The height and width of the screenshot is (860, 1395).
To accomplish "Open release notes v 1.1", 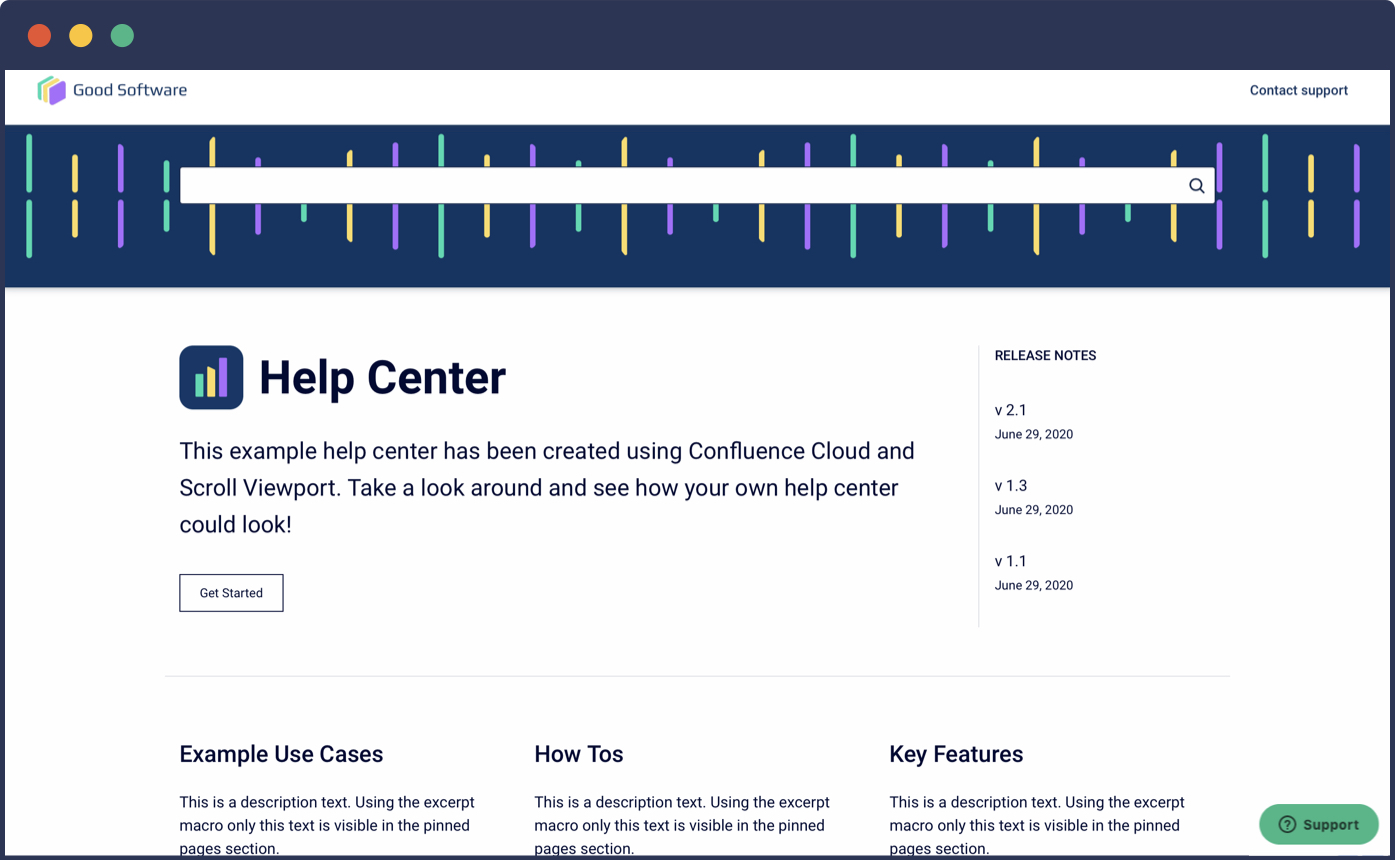I will (1011, 561).
